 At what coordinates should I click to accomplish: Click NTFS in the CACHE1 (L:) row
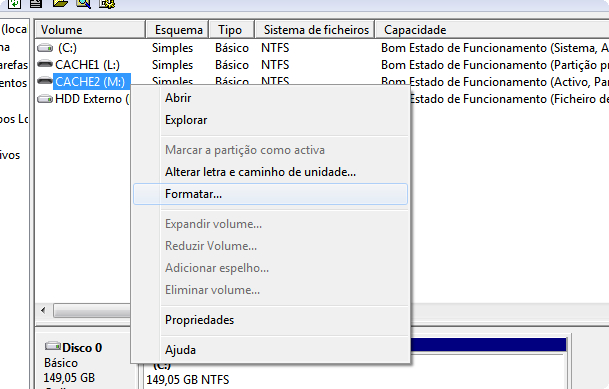pyautogui.click(x=275, y=65)
